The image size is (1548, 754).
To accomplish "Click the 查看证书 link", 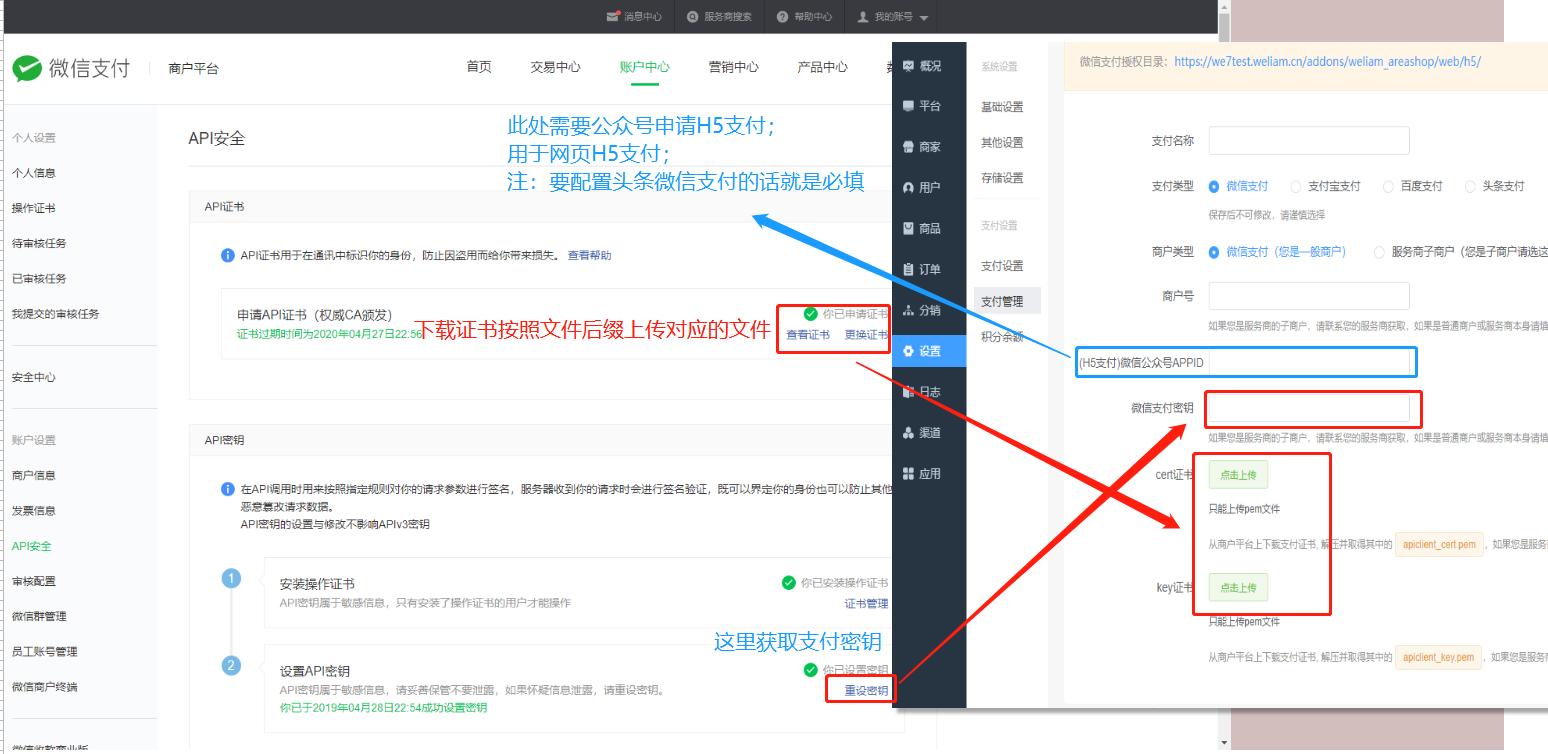I will tap(808, 335).
